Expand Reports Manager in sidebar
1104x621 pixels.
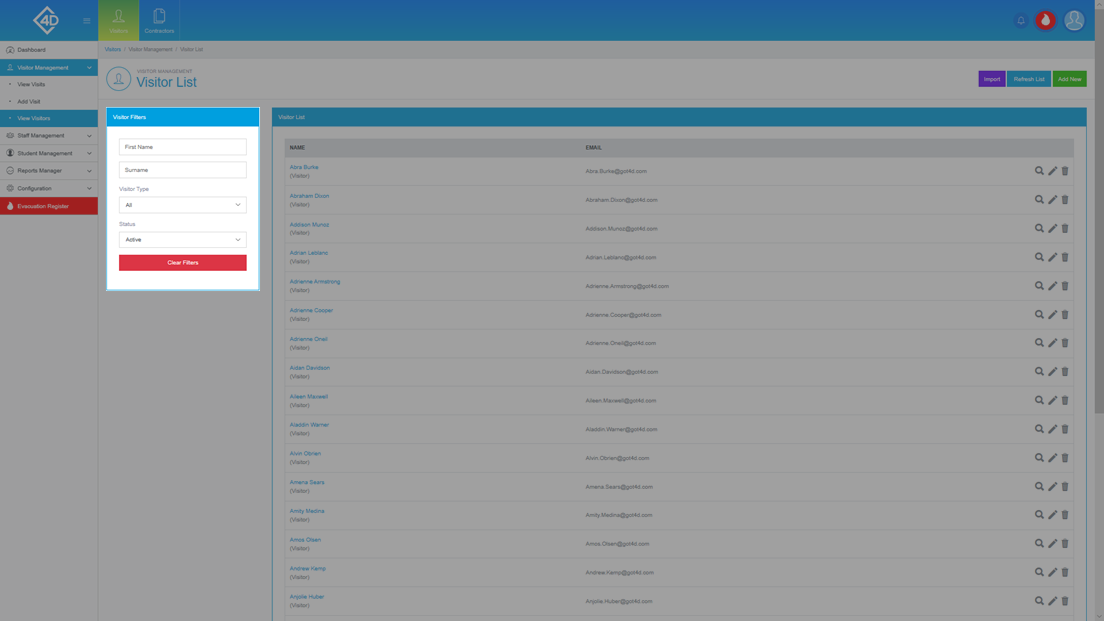(x=49, y=170)
